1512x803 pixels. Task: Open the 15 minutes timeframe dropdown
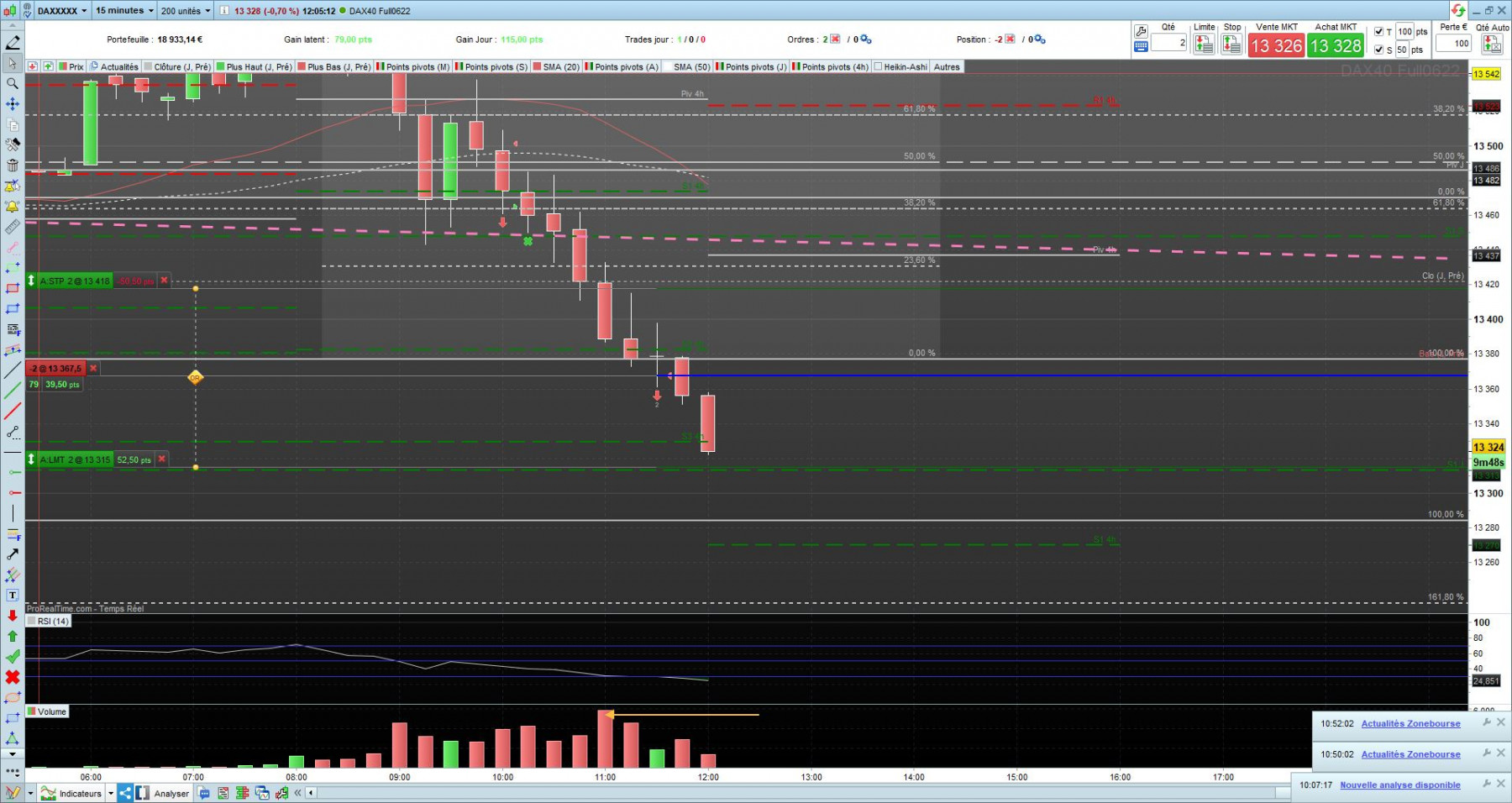click(124, 11)
